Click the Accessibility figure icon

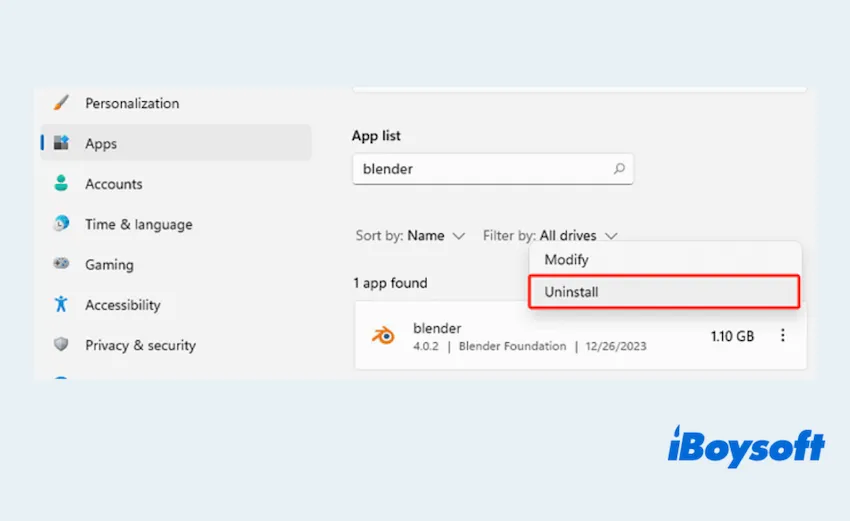(x=61, y=304)
